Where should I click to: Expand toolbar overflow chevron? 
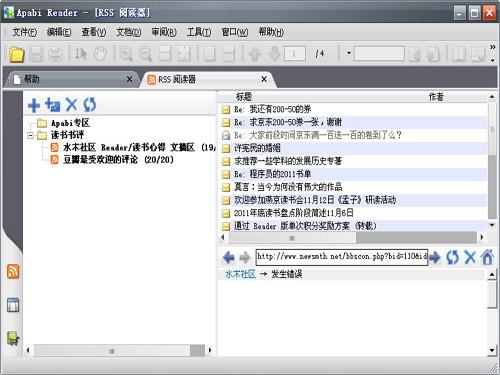pyautogui.click(x=492, y=47)
